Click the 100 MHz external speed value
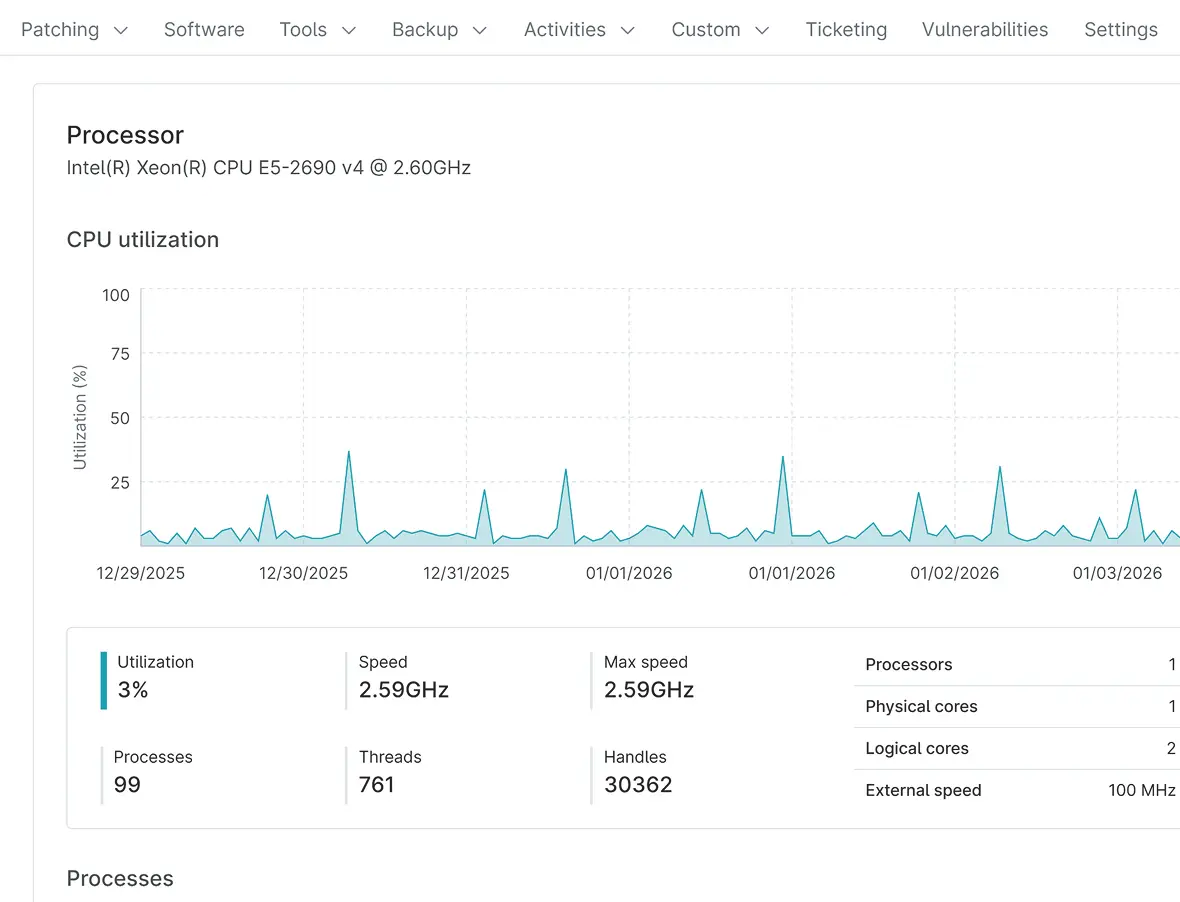 [x=1142, y=791]
